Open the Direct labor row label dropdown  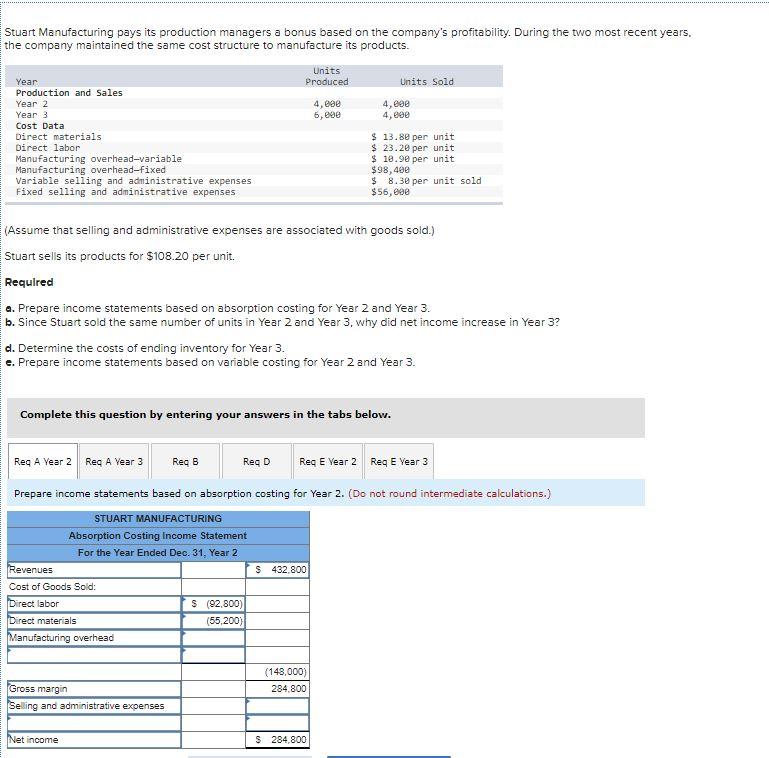[94, 604]
